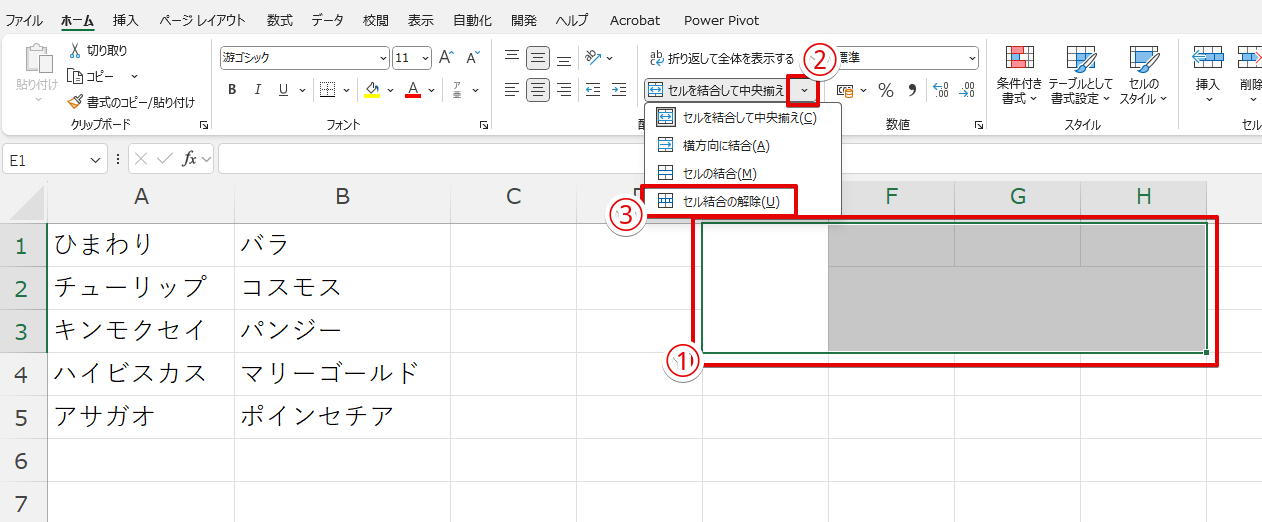Increase font size with the larger A icon

[447, 58]
